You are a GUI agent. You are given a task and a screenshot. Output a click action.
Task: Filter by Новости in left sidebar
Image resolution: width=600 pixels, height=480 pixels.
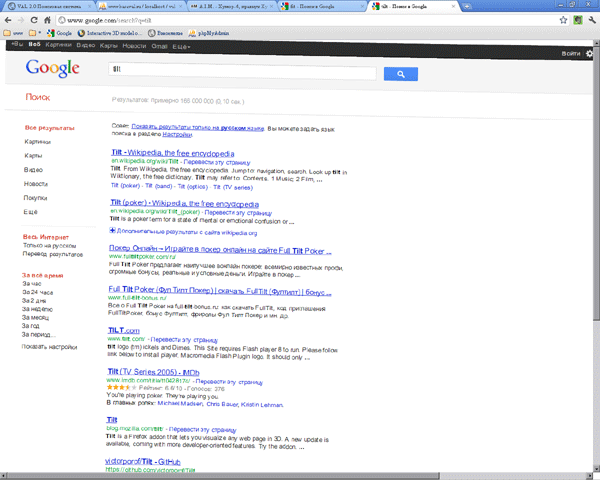tap(36, 184)
